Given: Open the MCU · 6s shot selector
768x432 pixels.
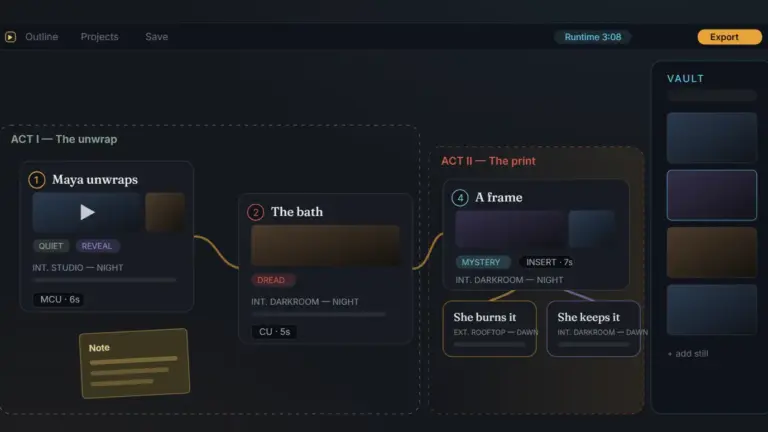Looking at the screenshot, I should click(60, 299).
